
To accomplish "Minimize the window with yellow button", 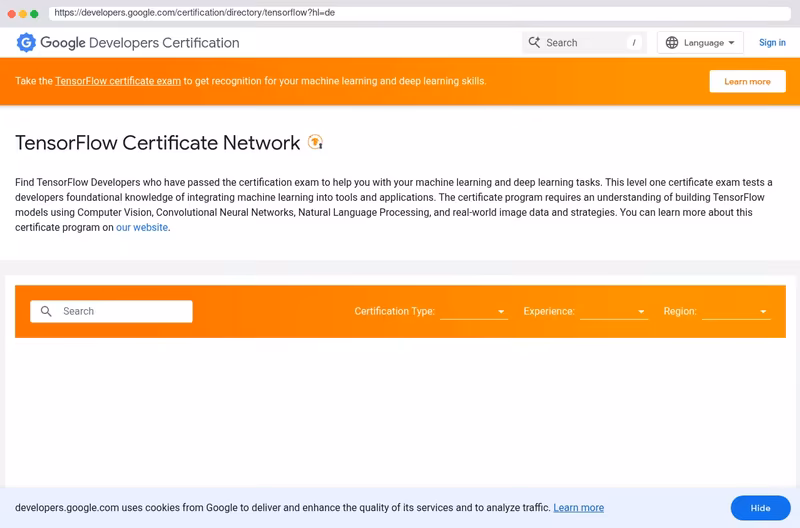I will pyautogui.click(x=23, y=14).
